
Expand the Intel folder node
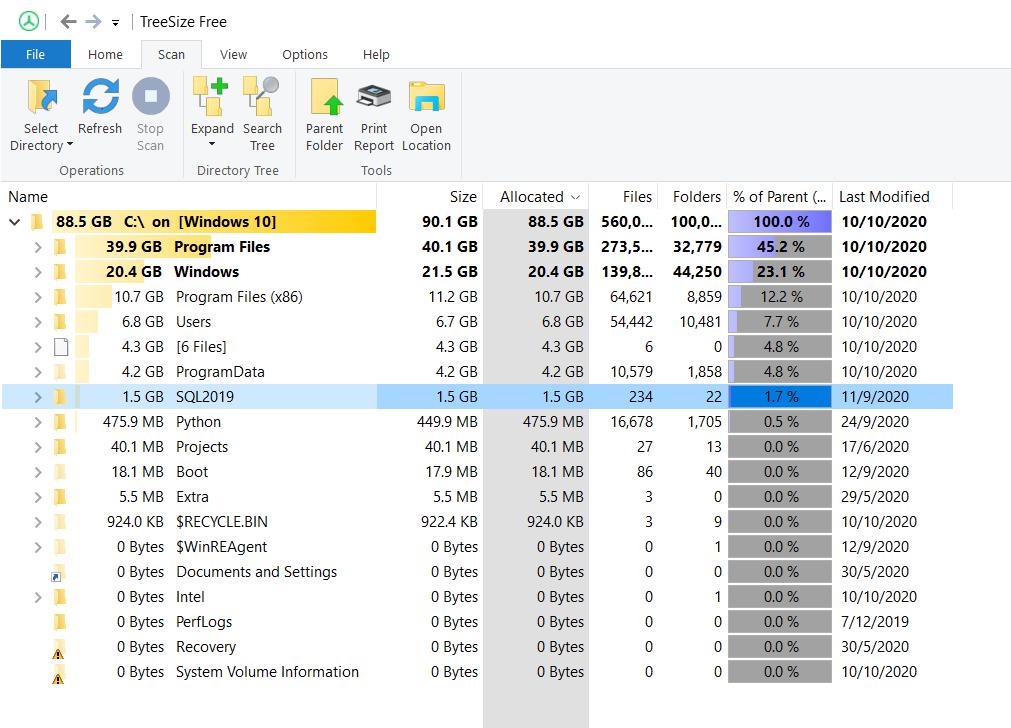coord(37,597)
